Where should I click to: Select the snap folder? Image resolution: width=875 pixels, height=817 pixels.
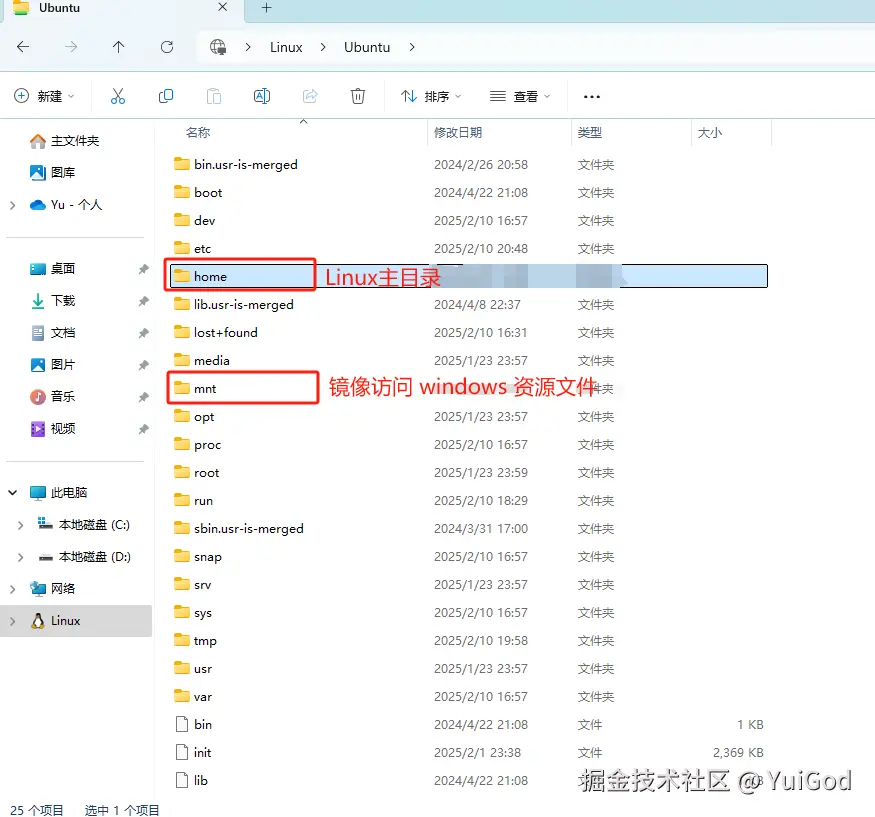coord(198,556)
